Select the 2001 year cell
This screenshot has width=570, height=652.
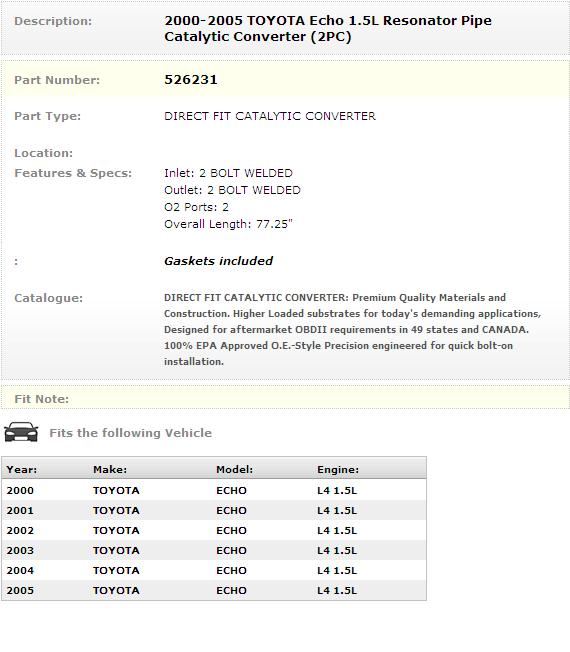pos(20,510)
